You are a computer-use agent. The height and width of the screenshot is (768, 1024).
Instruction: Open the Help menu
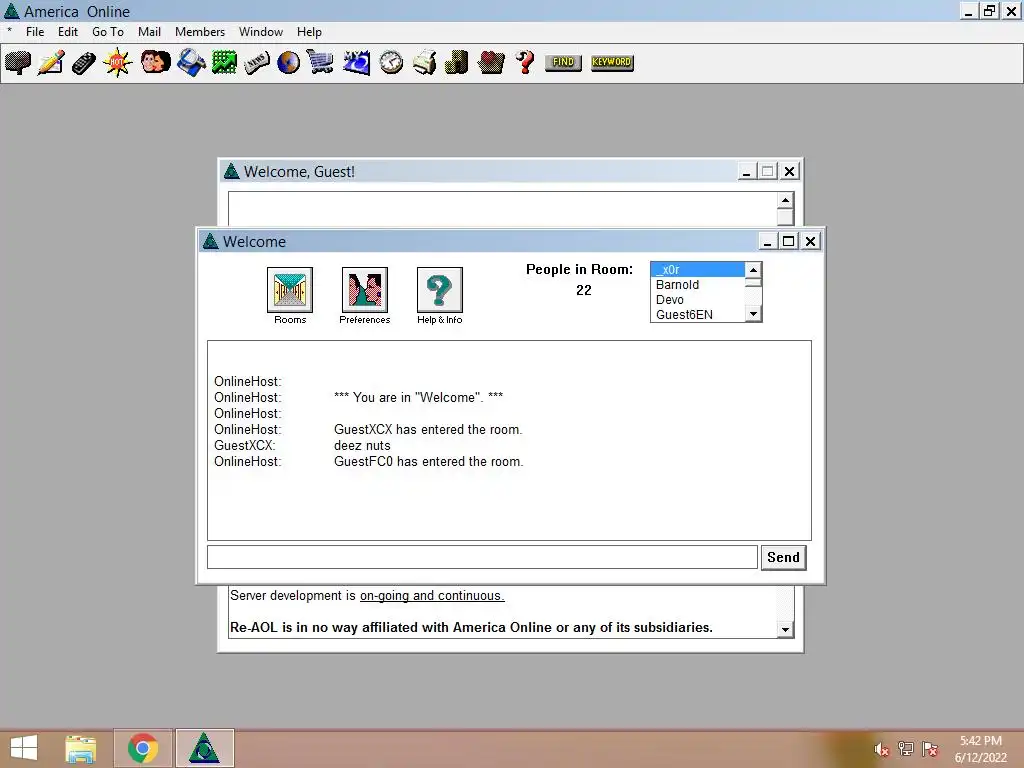309,32
